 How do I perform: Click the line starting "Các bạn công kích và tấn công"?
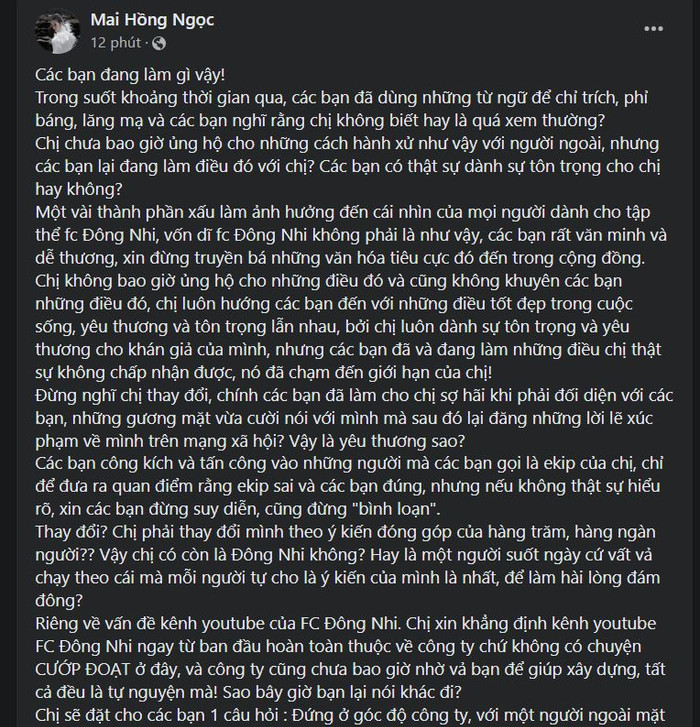(349, 463)
